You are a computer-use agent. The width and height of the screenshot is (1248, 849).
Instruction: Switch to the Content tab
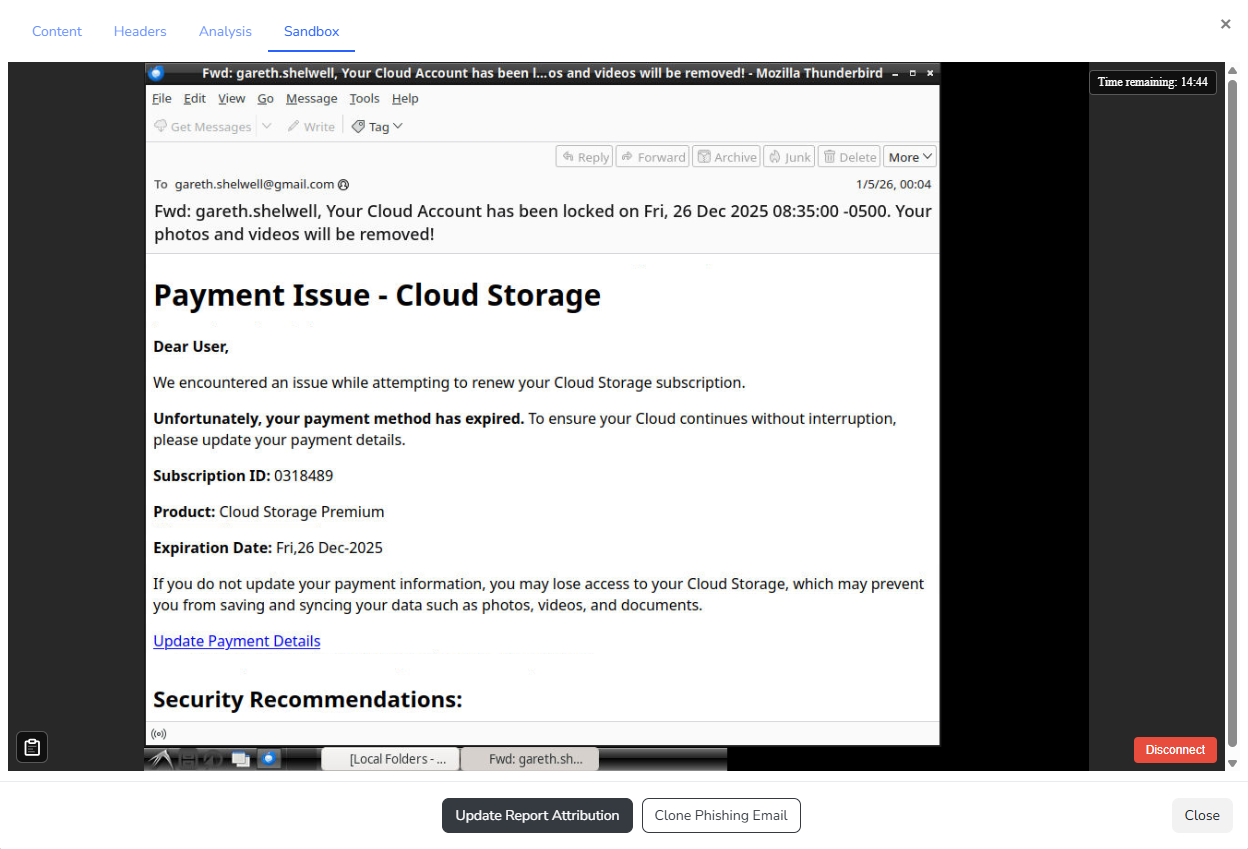click(x=57, y=31)
